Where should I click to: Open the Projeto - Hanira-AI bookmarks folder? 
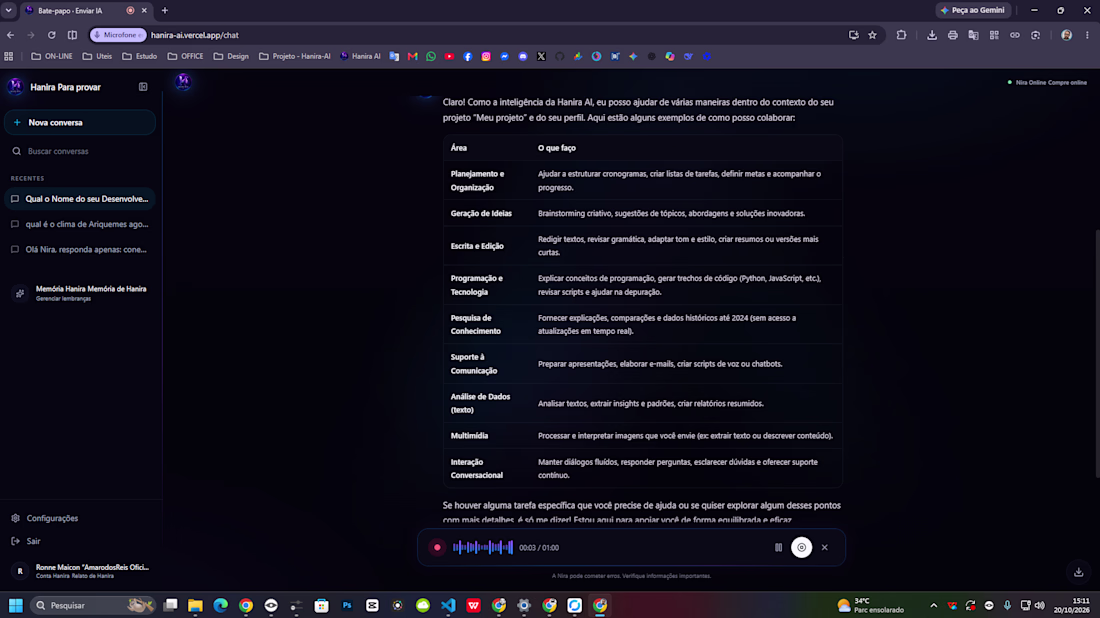pos(295,56)
